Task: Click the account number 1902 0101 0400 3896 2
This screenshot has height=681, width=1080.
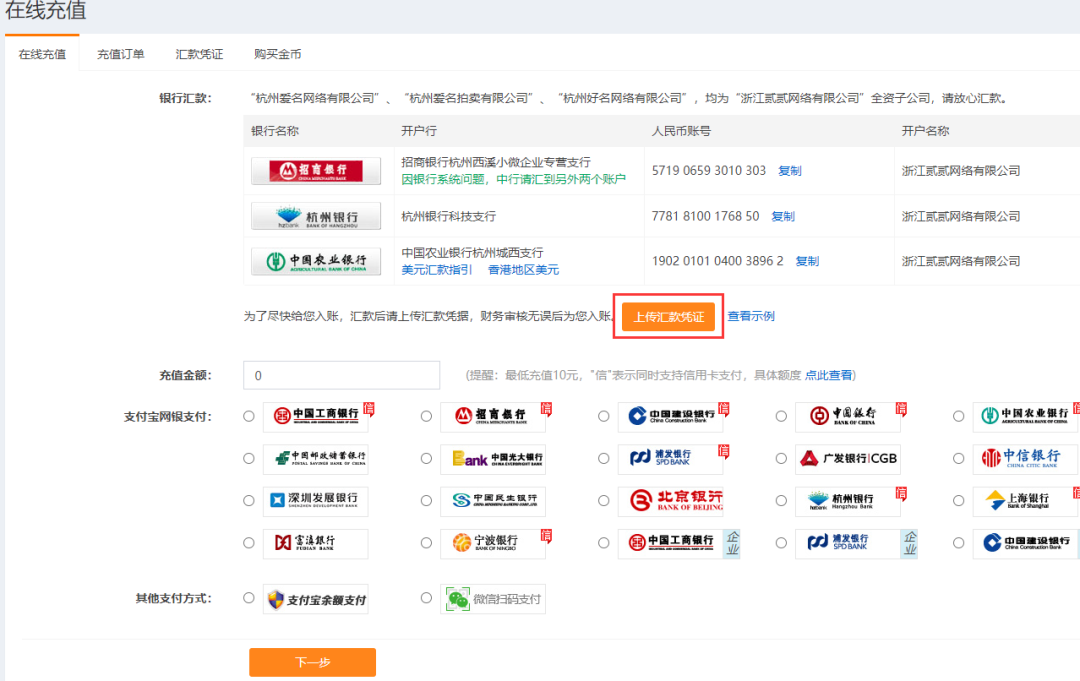Action: pos(718,261)
